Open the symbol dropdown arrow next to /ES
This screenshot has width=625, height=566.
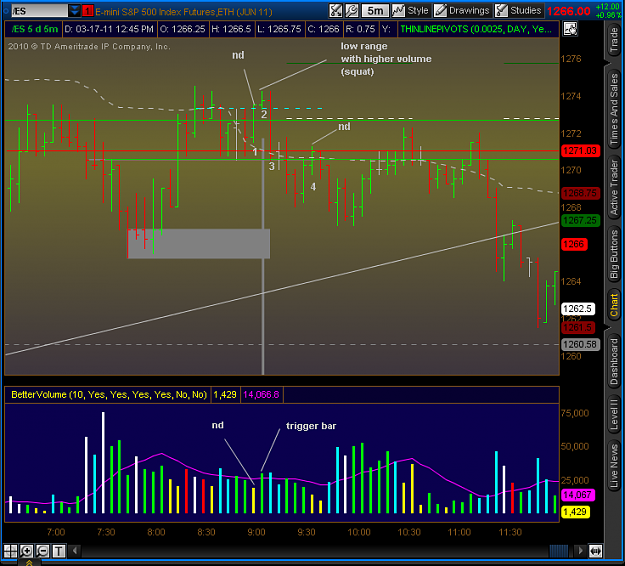(74, 11)
